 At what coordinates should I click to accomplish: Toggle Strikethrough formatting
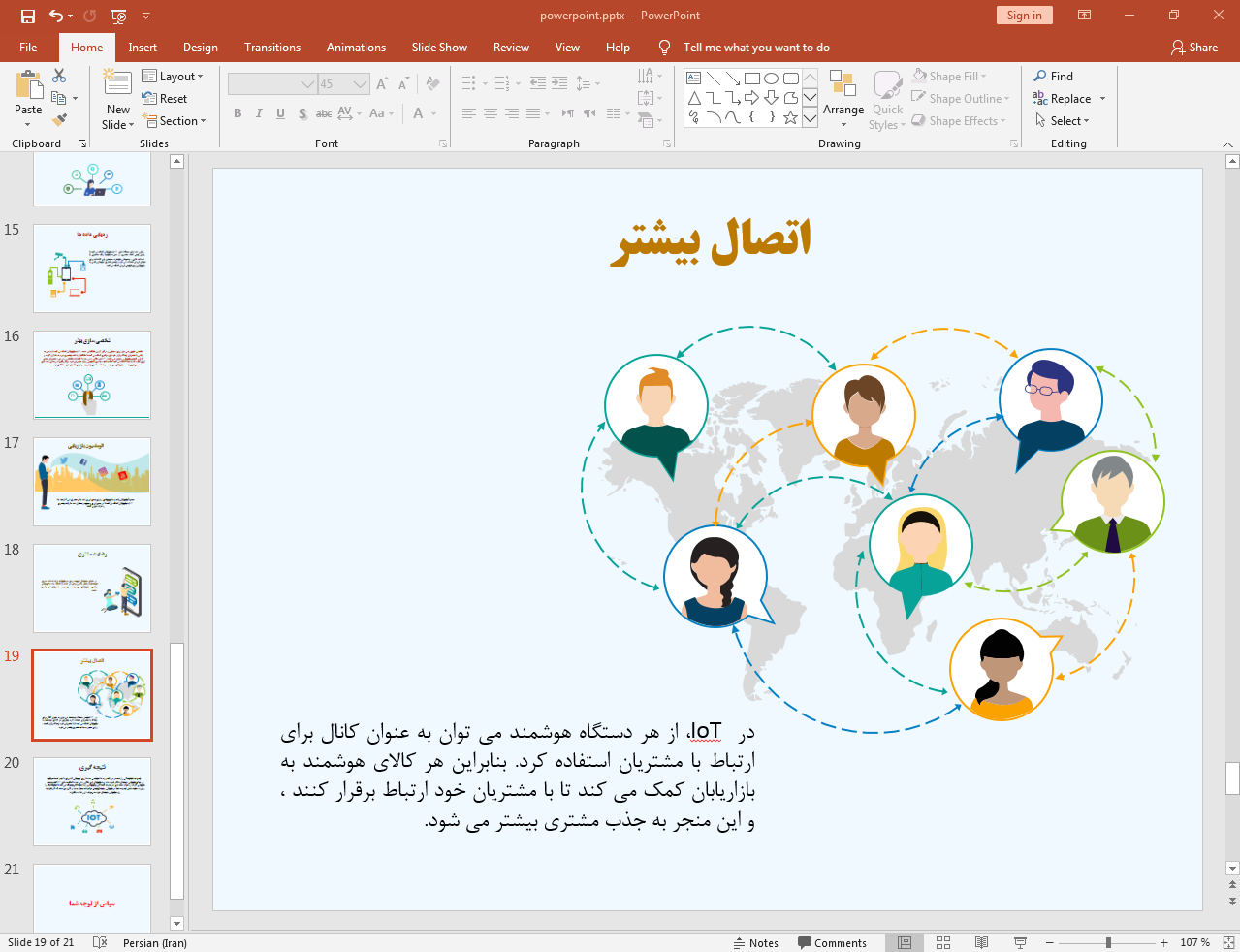[x=324, y=113]
